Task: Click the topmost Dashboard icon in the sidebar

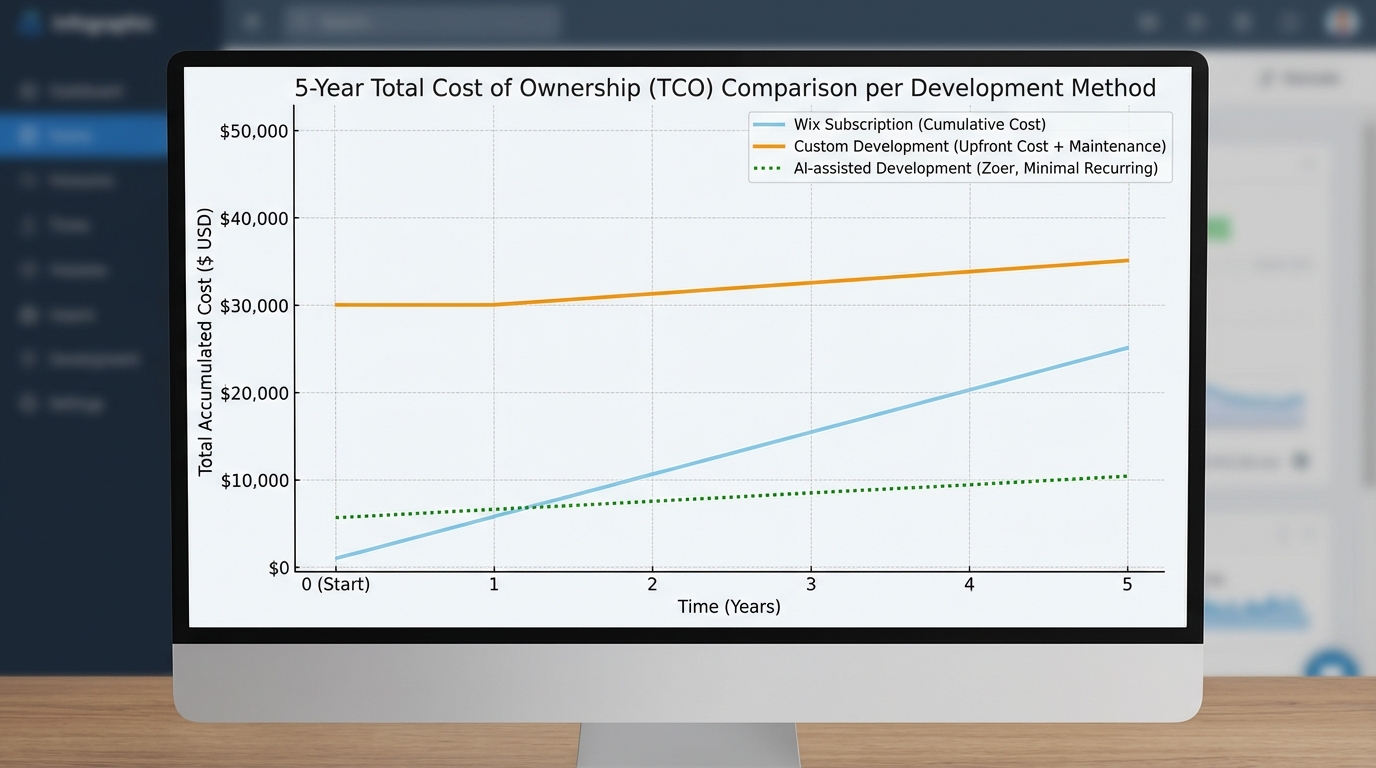Action: 27,90
